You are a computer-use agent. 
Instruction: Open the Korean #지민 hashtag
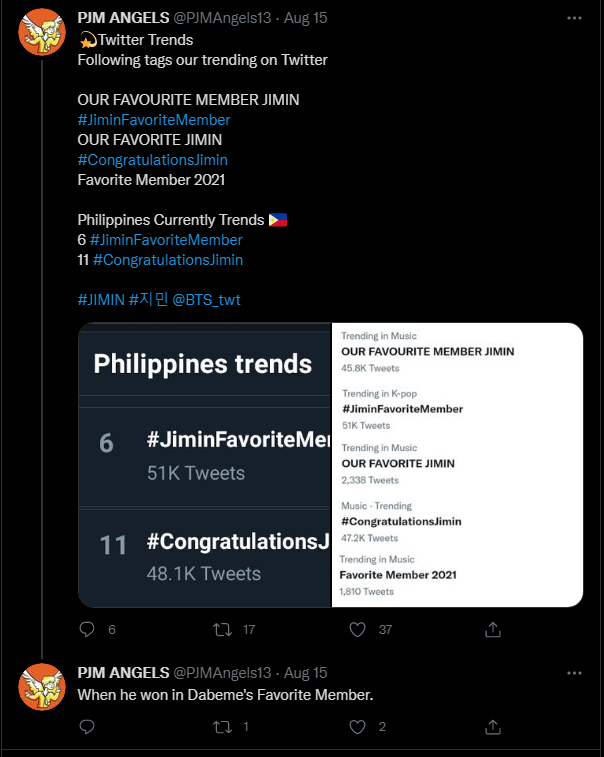(x=148, y=300)
